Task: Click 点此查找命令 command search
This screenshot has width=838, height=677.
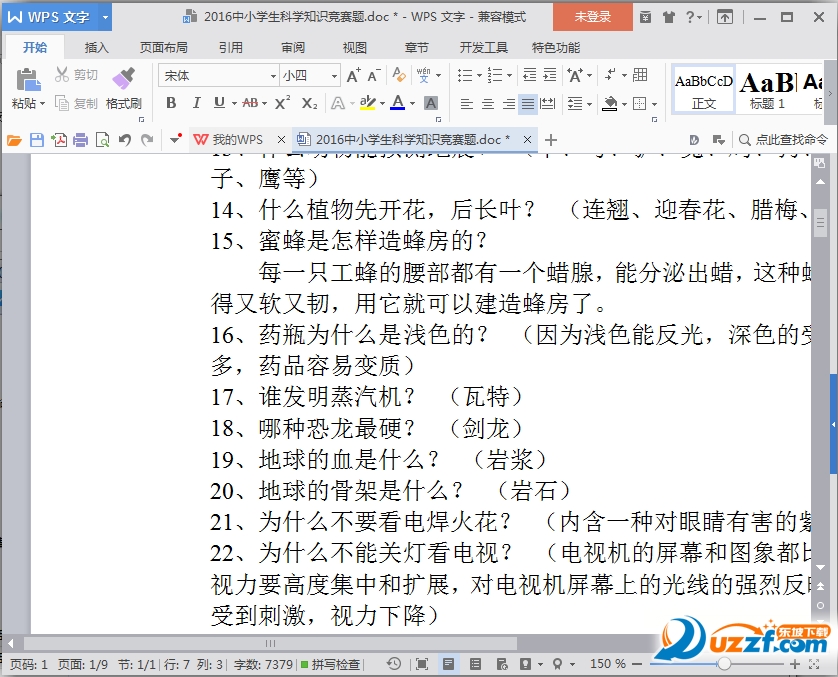Action: click(x=783, y=140)
